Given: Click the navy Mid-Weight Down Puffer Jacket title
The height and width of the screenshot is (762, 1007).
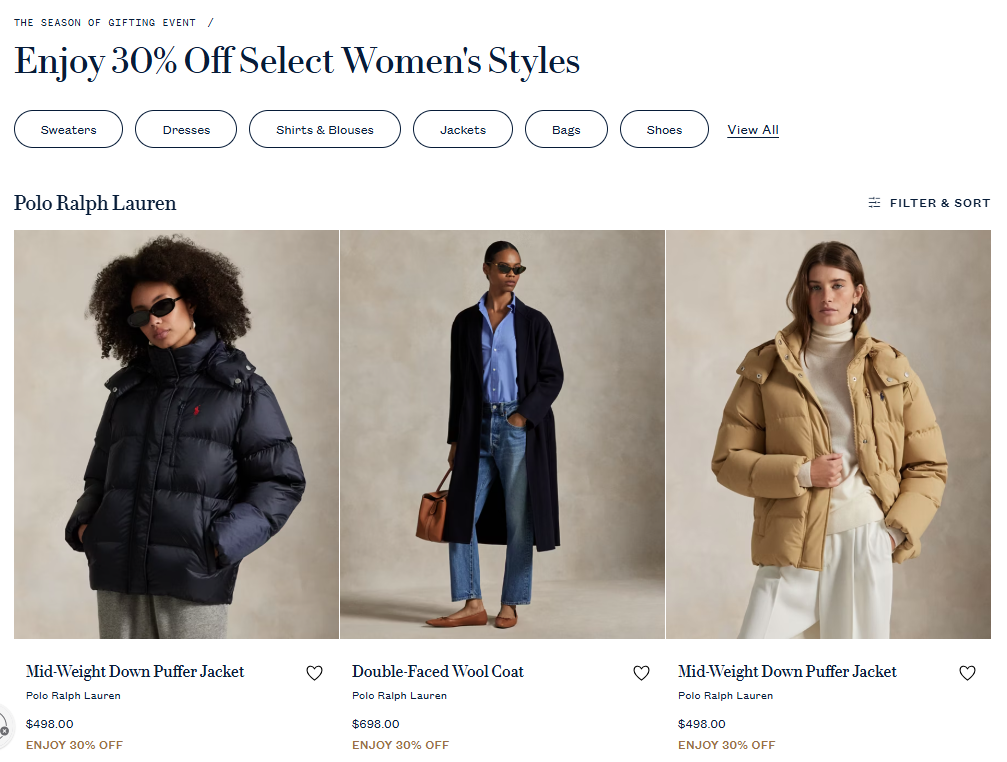Looking at the screenshot, I should [x=135, y=672].
